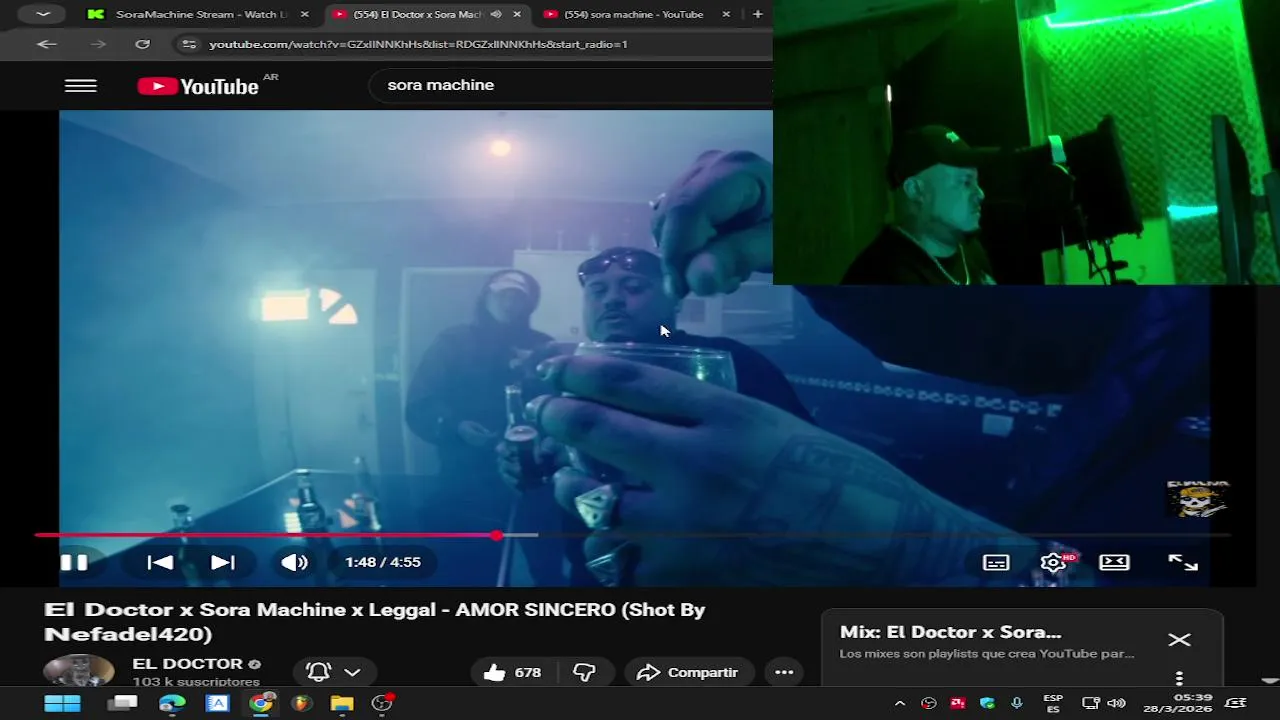The image size is (1280, 720).
Task: Click the youtube.com URL in the address bar
Action: pos(418,44)
